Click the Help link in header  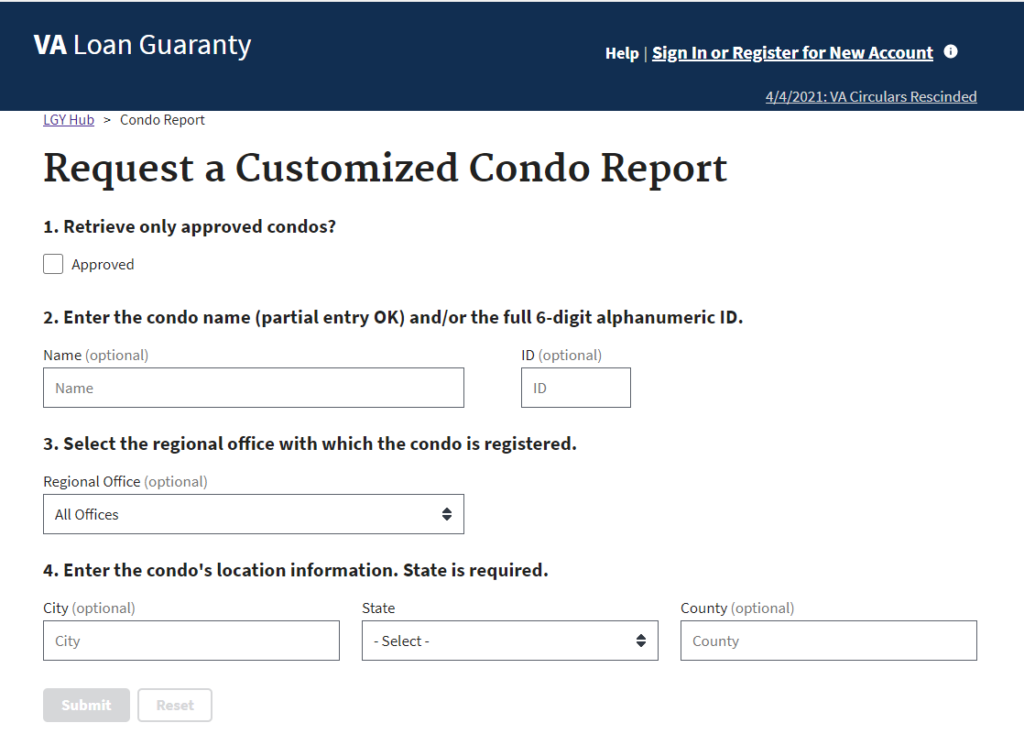tap(621, 54)
